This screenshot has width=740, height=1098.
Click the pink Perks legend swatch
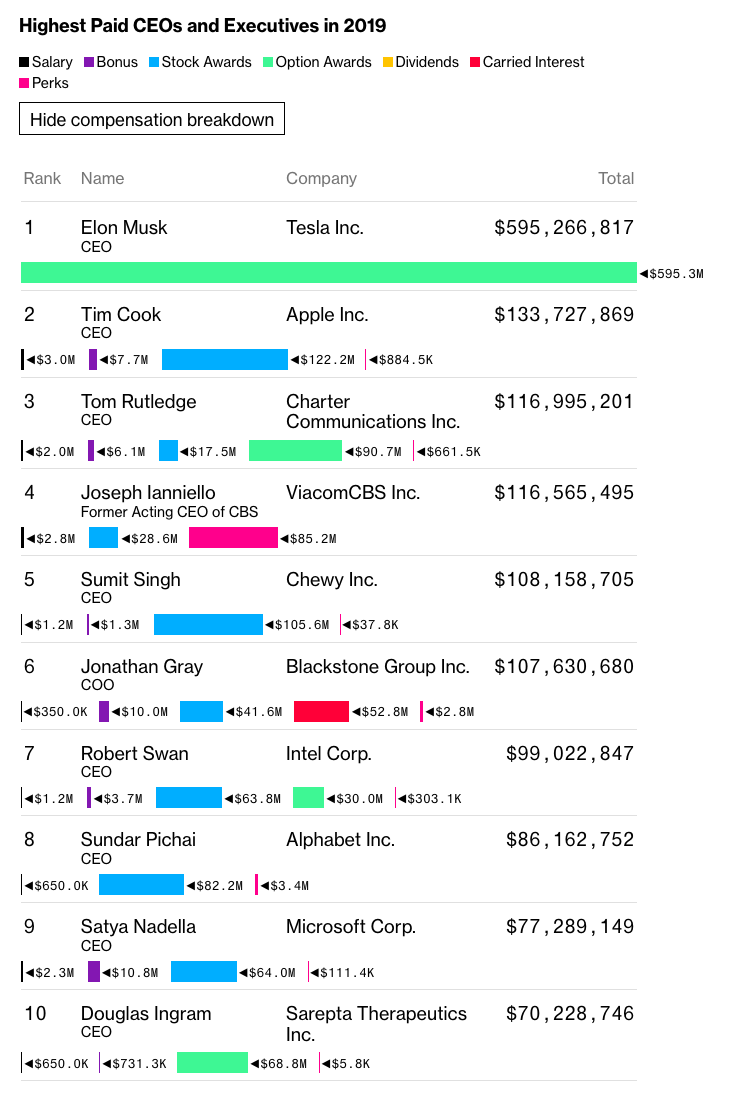[24, 83]
